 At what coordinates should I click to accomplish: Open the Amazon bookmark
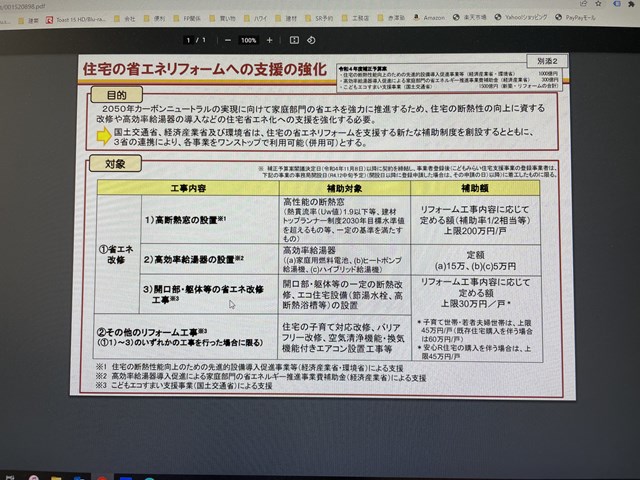(431, 18)
